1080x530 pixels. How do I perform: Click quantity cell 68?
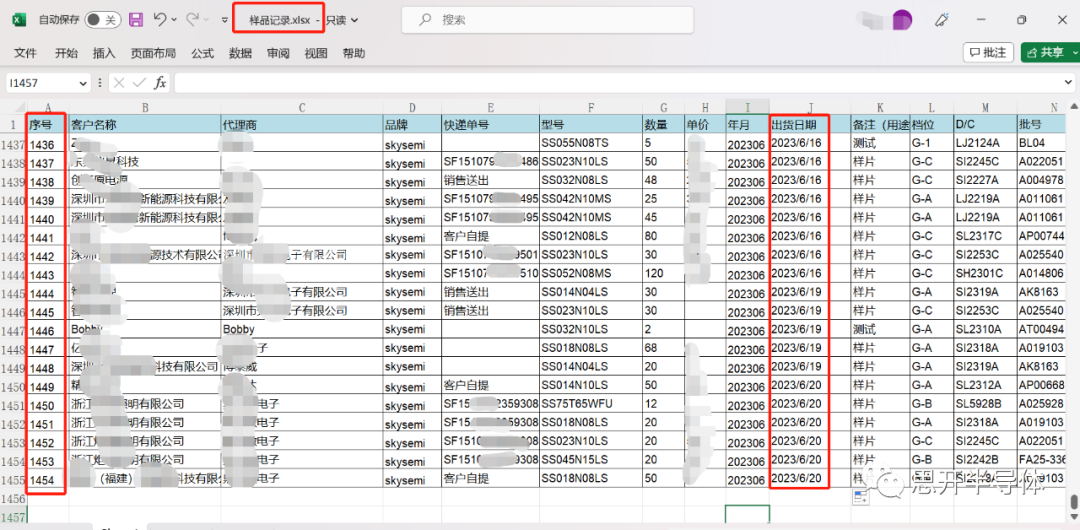click(663, 348)
